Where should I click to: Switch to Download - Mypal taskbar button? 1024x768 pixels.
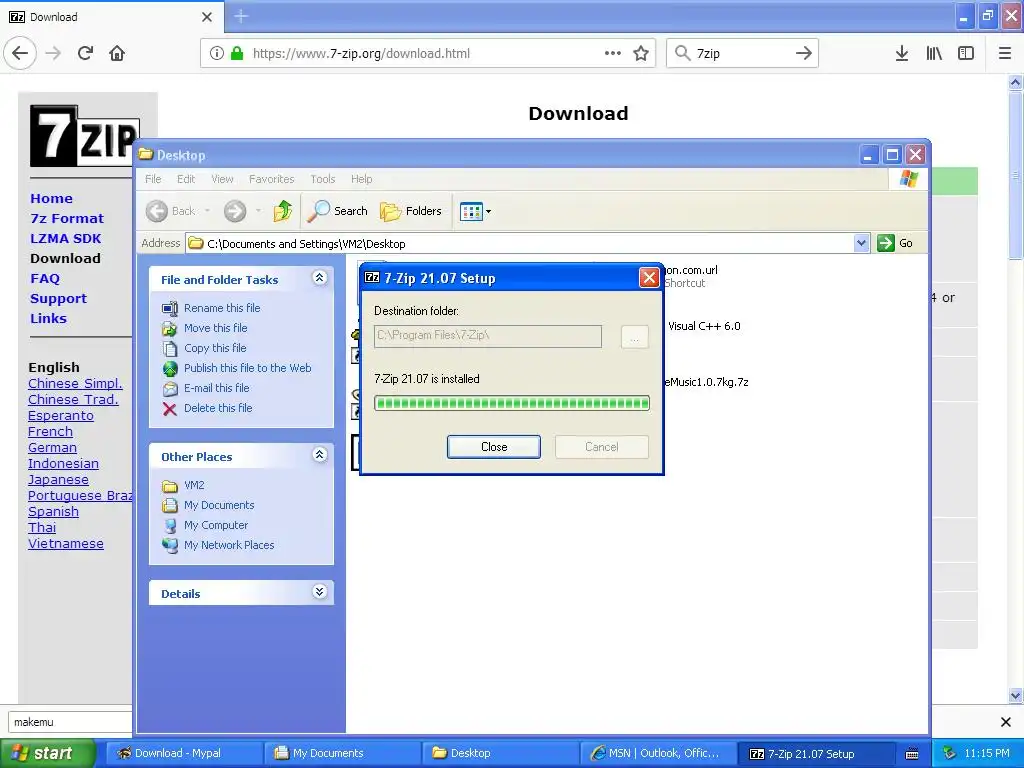(184, 753)
